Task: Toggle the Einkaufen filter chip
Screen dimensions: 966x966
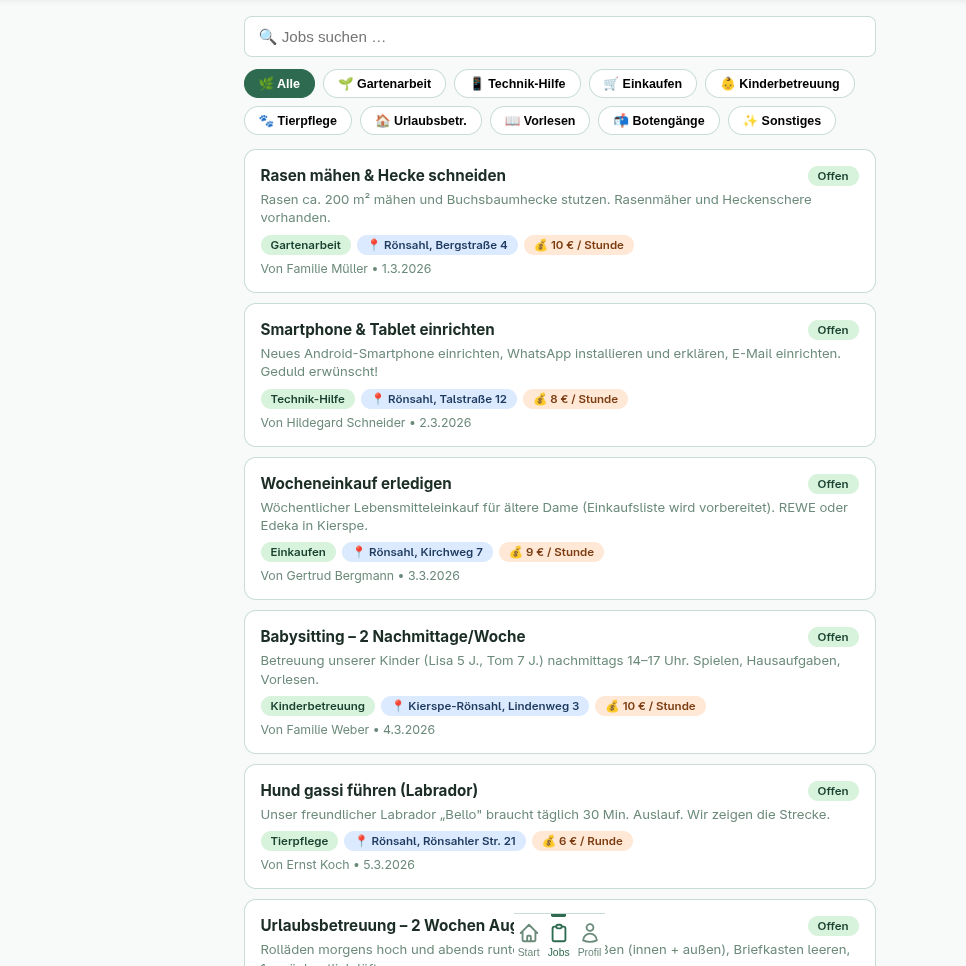Action: click(x=642, y=84)
